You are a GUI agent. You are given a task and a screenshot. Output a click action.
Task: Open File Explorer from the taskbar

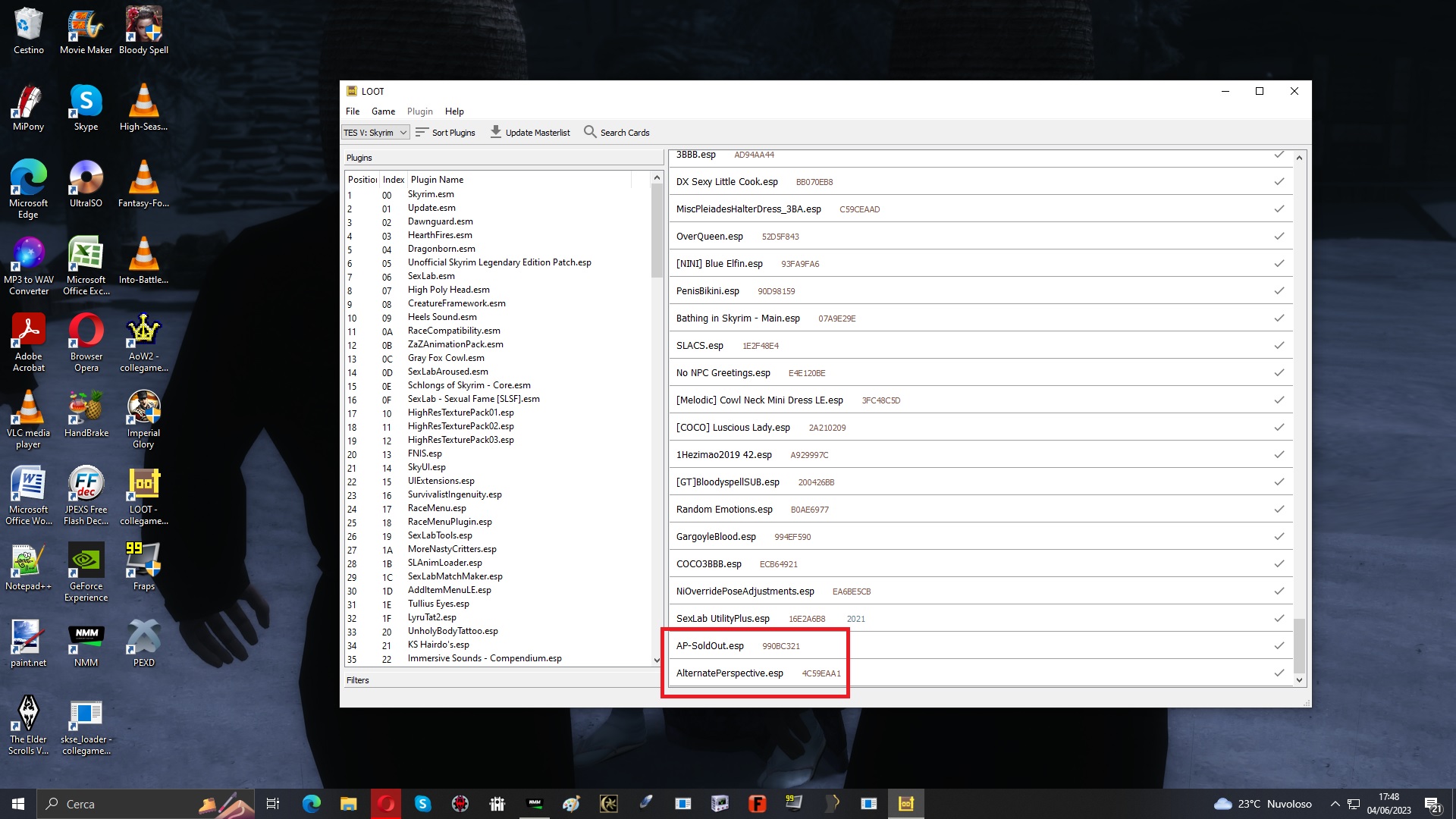(x=348, y=804)
